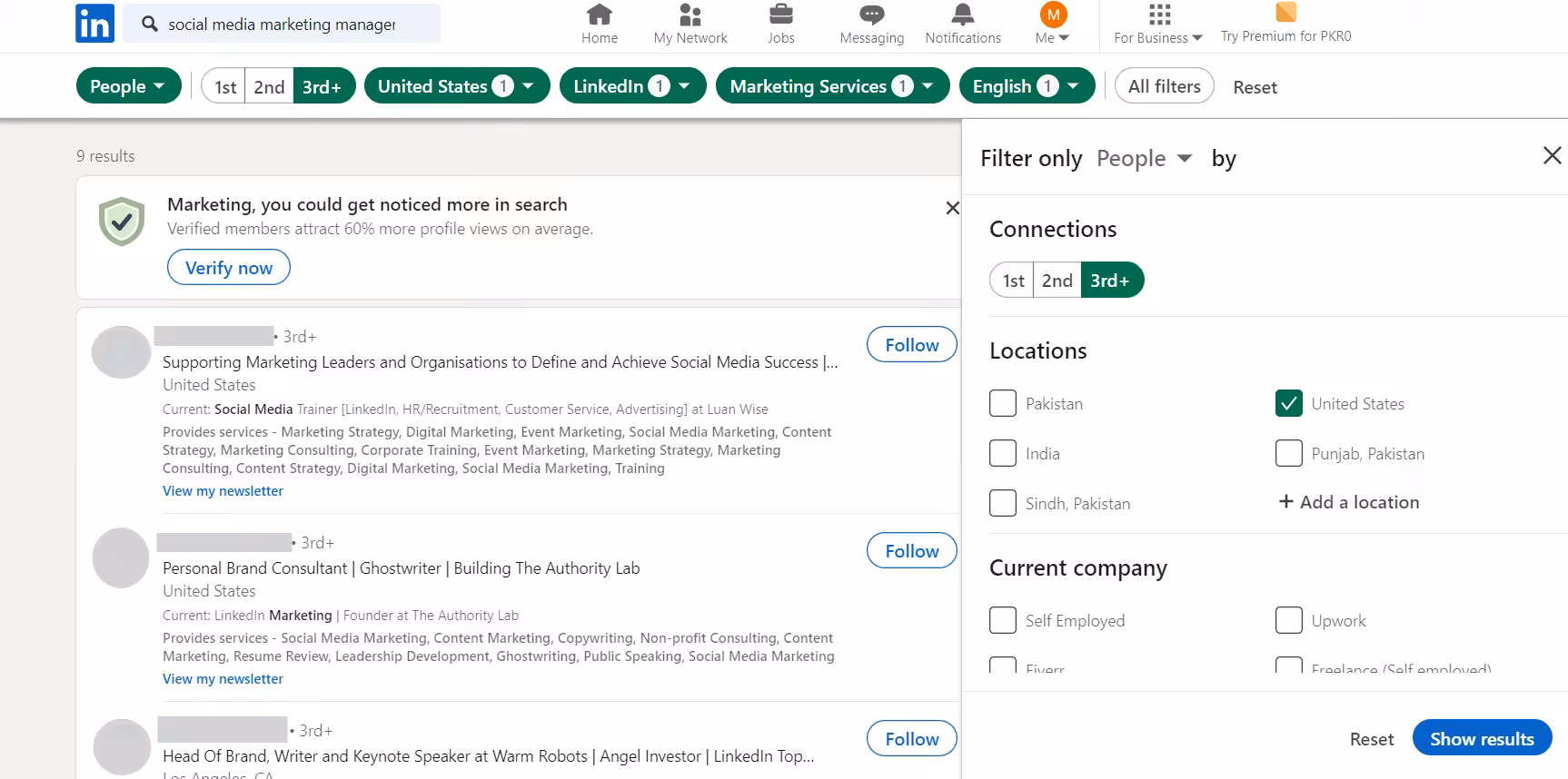Open the Marketing Services filter dropdown

click(833, 86)
